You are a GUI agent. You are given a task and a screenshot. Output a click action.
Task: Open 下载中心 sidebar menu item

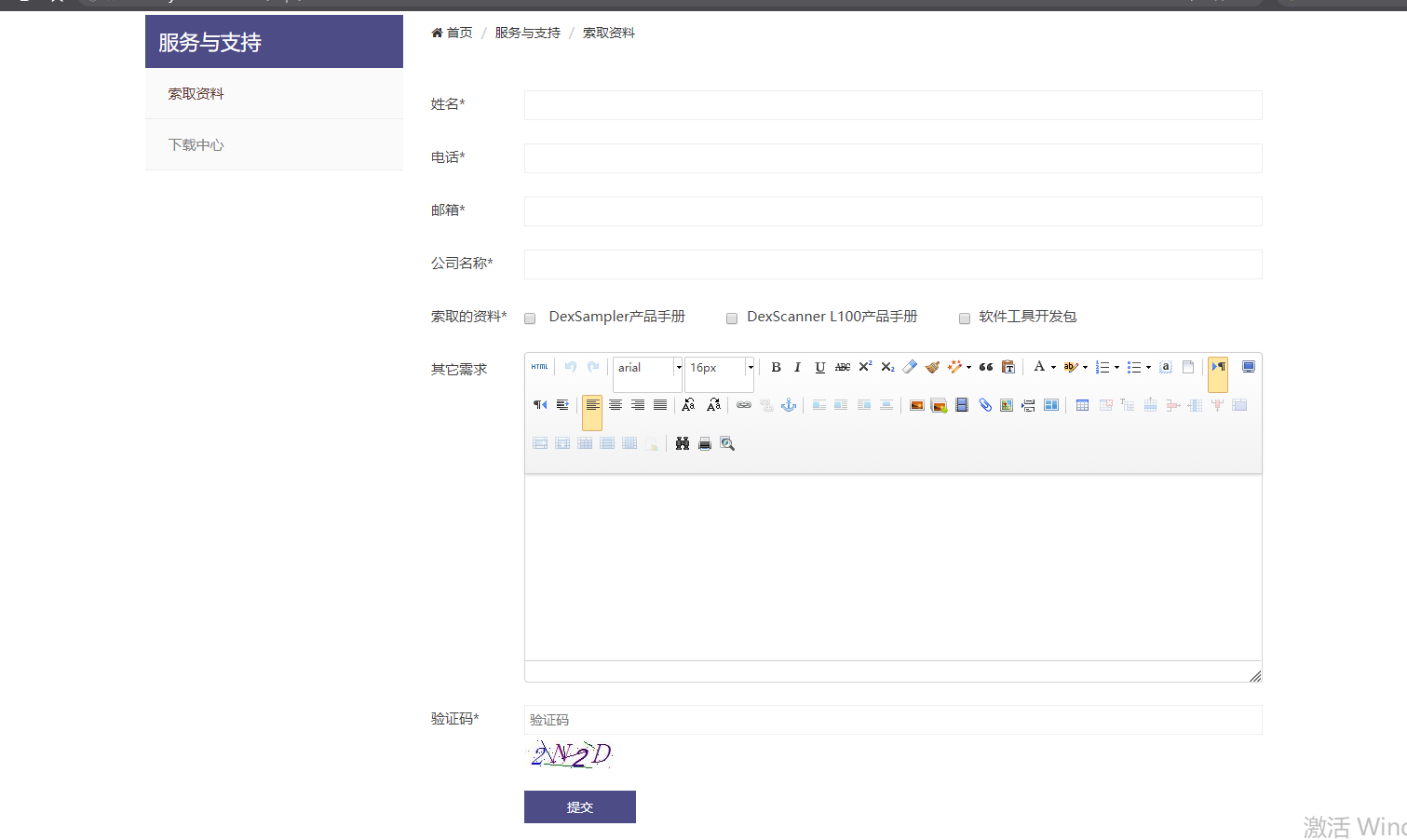274,144
